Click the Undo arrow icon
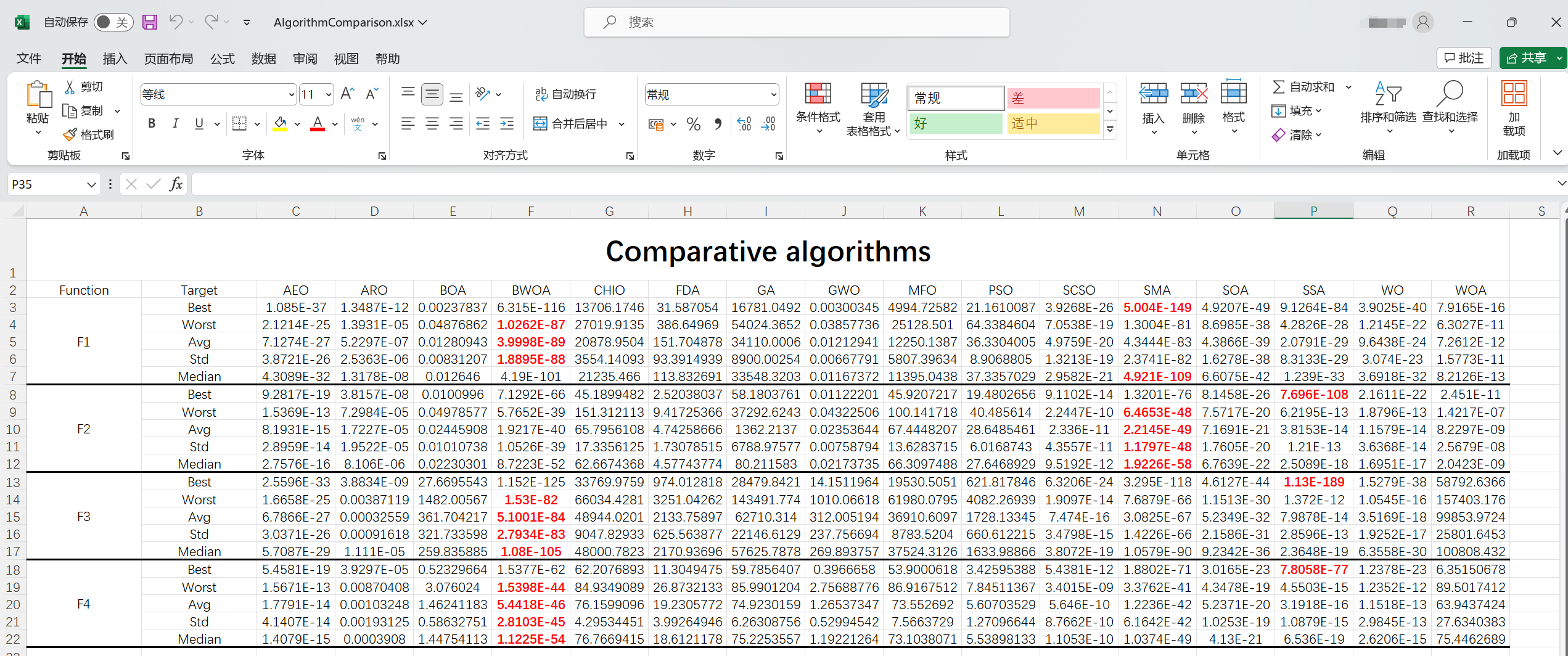Screen dimensions: 1568x656 click(x=176, y=22)
